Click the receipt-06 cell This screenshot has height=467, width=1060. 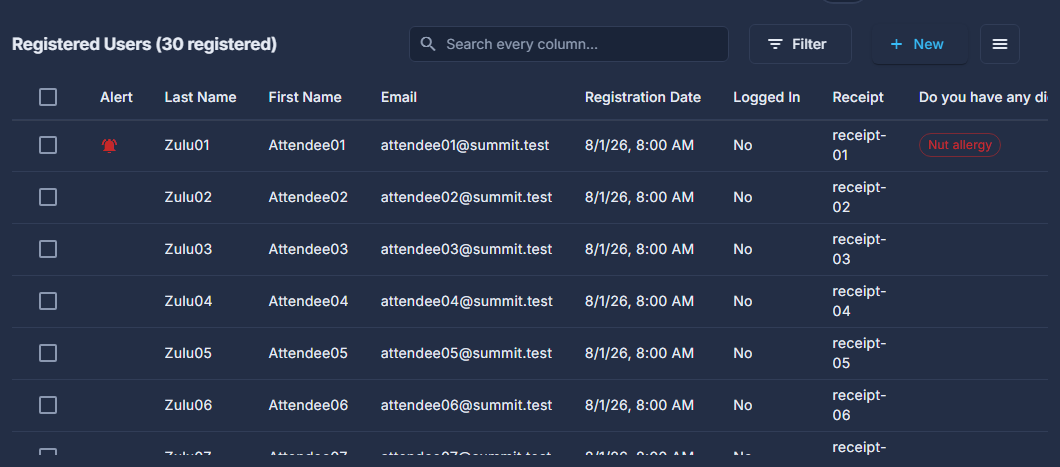pyautogui.click(x=859, y=405)
